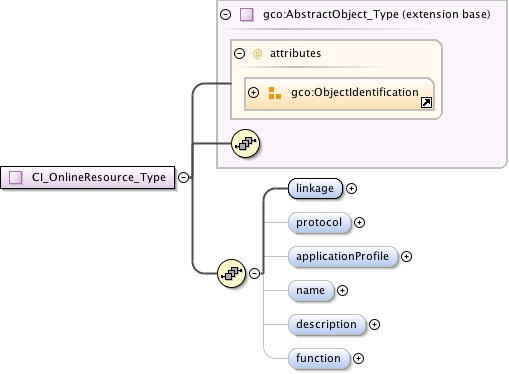509x374 pixels.
Task: Select the CI_OnlineResource_Type box
Action: (88, 177)
